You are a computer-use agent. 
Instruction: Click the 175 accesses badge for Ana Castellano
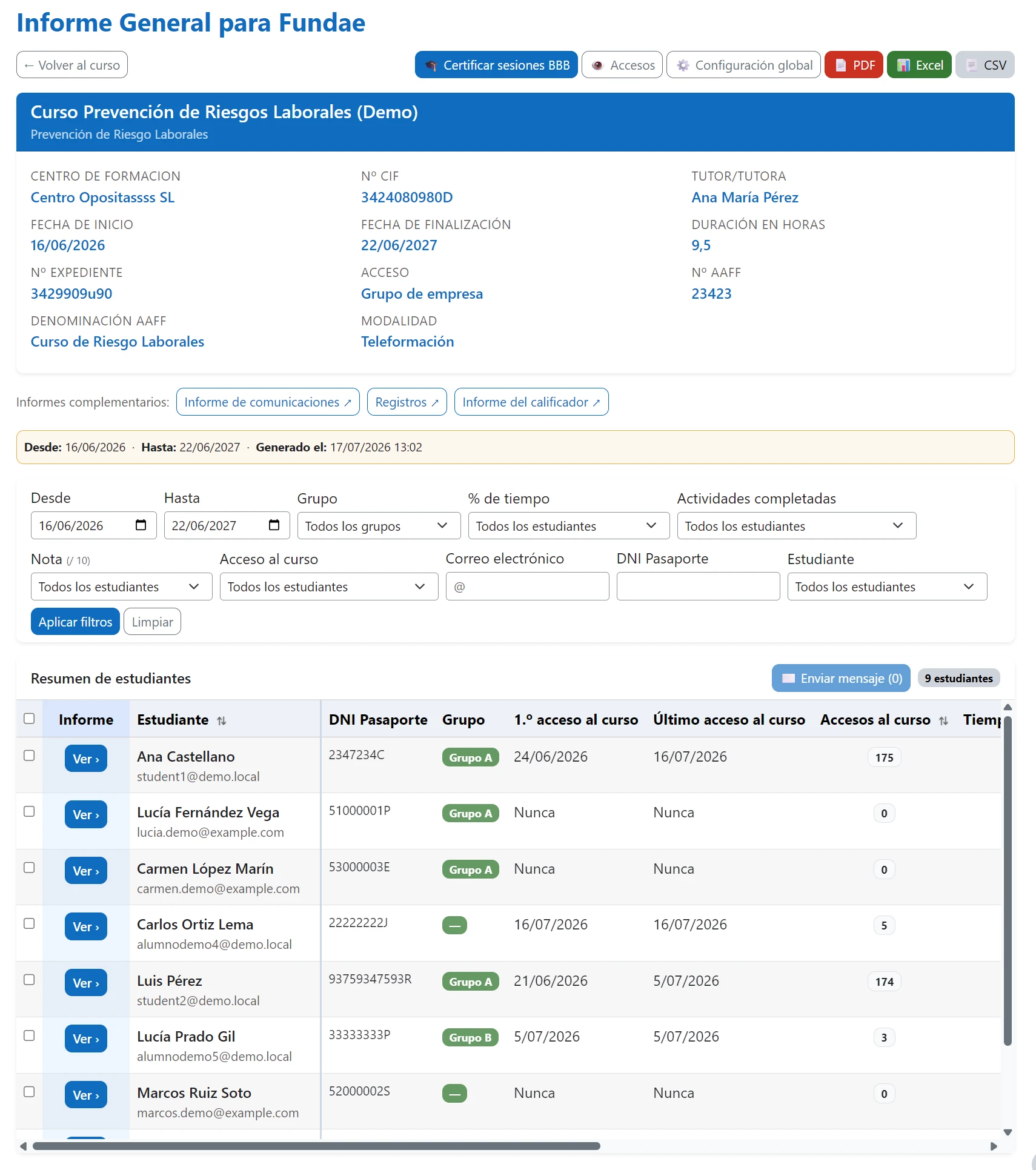pyautogui.click(x=884, y=757)
